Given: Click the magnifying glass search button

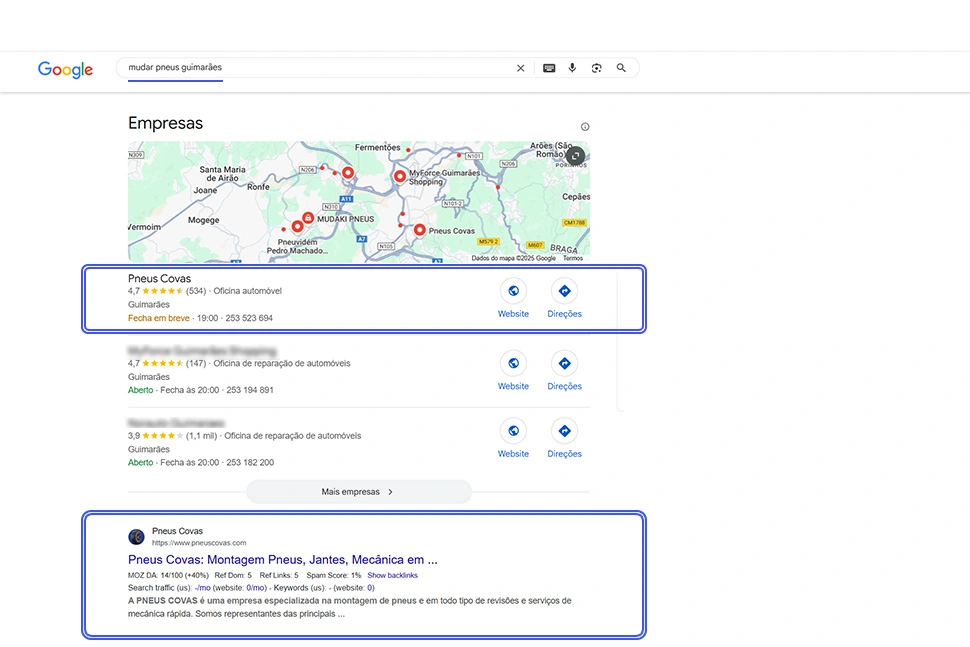Looking at the screenshot, I should click(621, 68).
